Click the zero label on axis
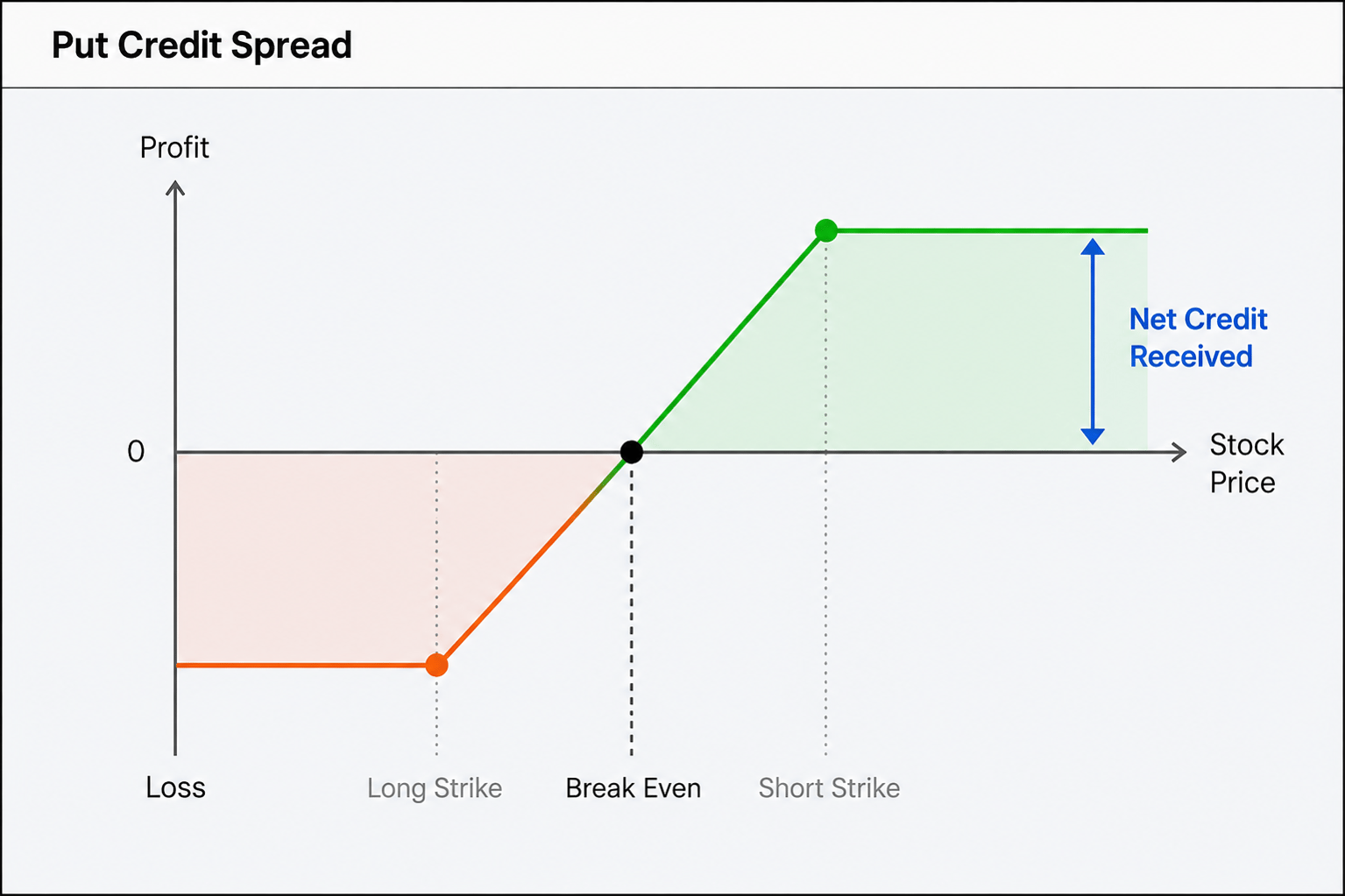This screenshot has height=896, width=1345. pos(136,452)
